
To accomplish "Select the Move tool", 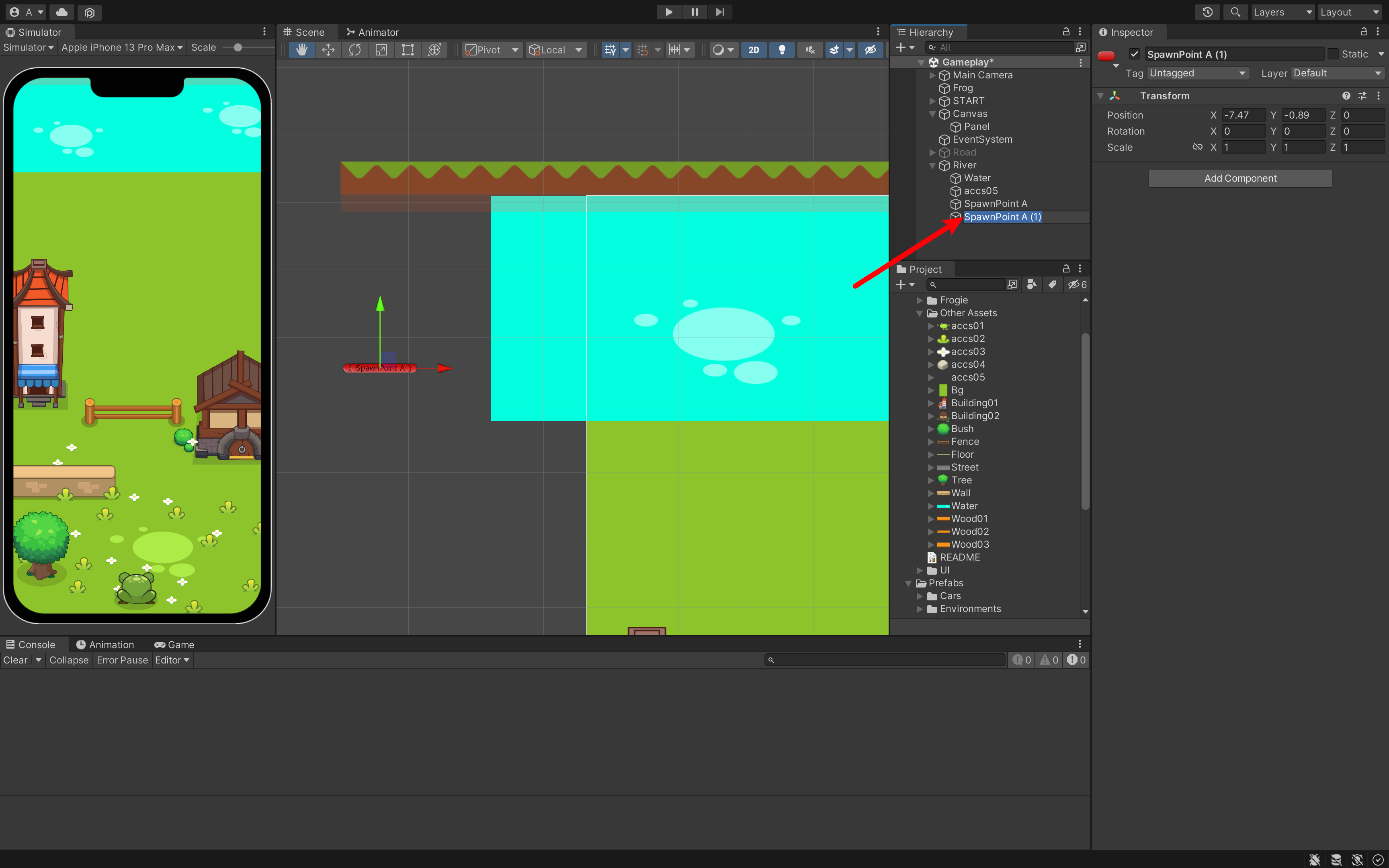I will (x=328, y=50).
